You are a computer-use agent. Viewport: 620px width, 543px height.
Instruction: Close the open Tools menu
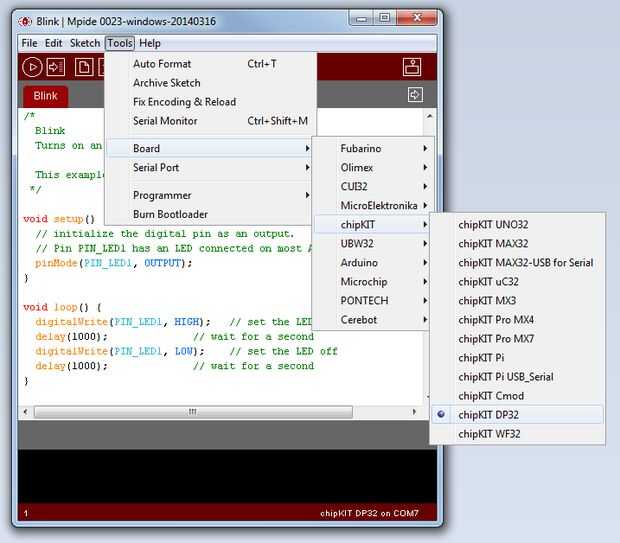[x=120, y=43]
